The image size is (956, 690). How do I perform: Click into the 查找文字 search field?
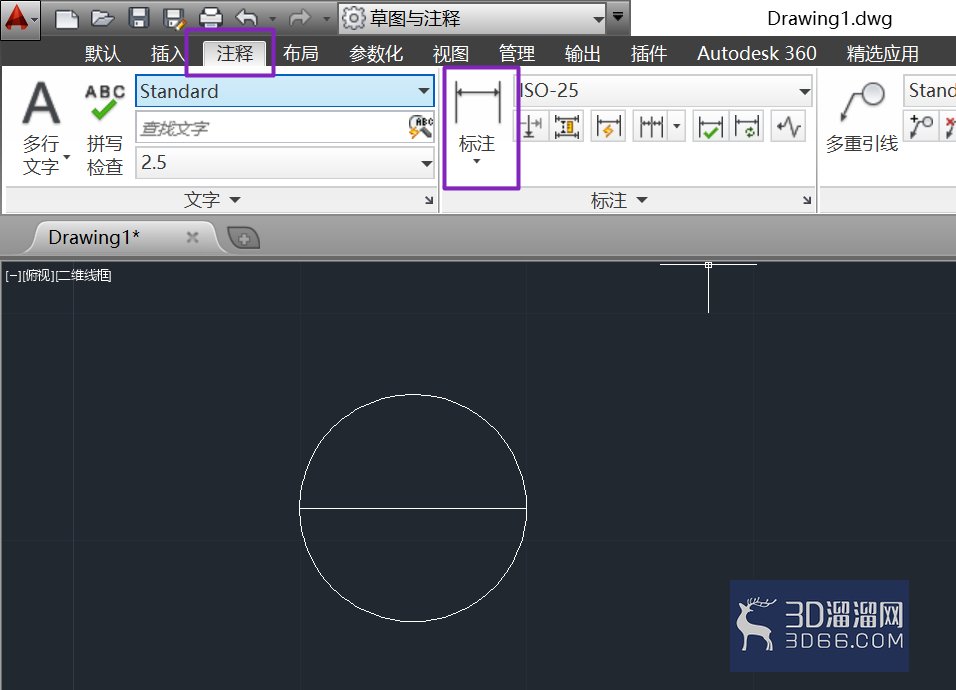[x=271, y=128]
